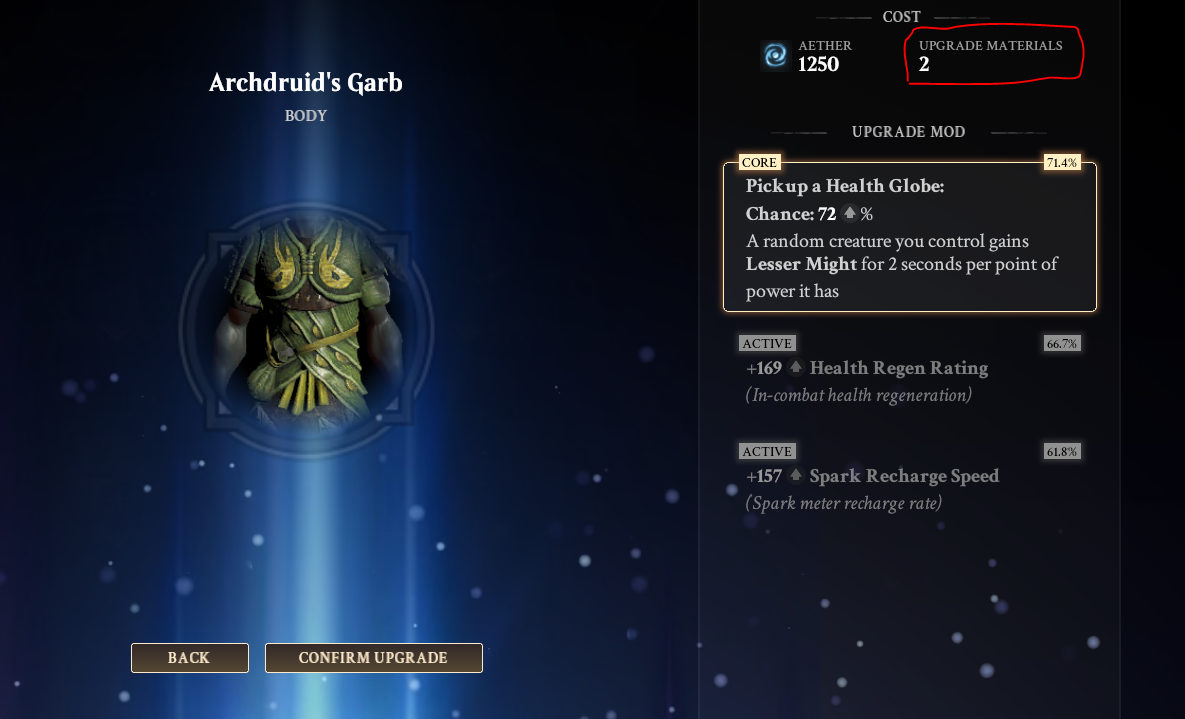Select the Spark Recharge Speed mod

910,479
